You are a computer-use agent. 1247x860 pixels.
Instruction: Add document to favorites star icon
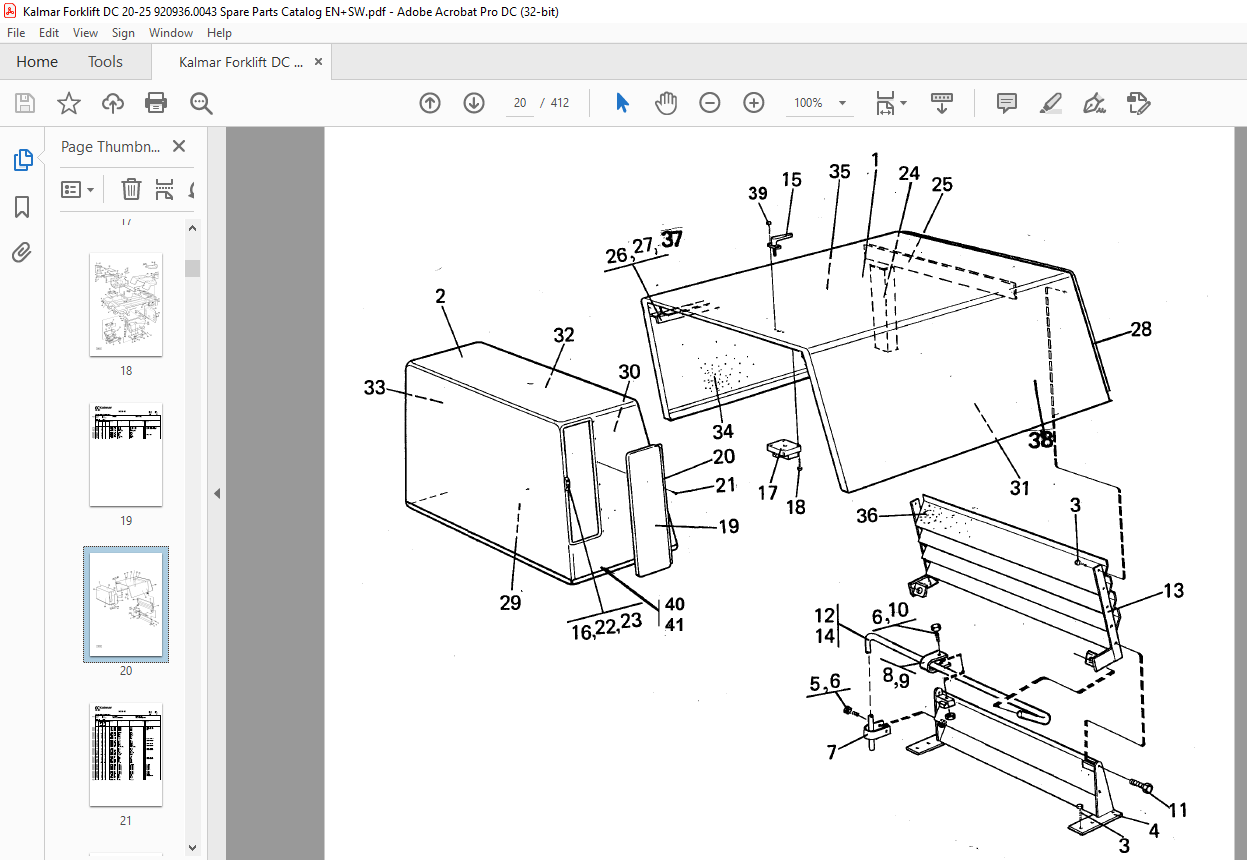coord(68,103)
